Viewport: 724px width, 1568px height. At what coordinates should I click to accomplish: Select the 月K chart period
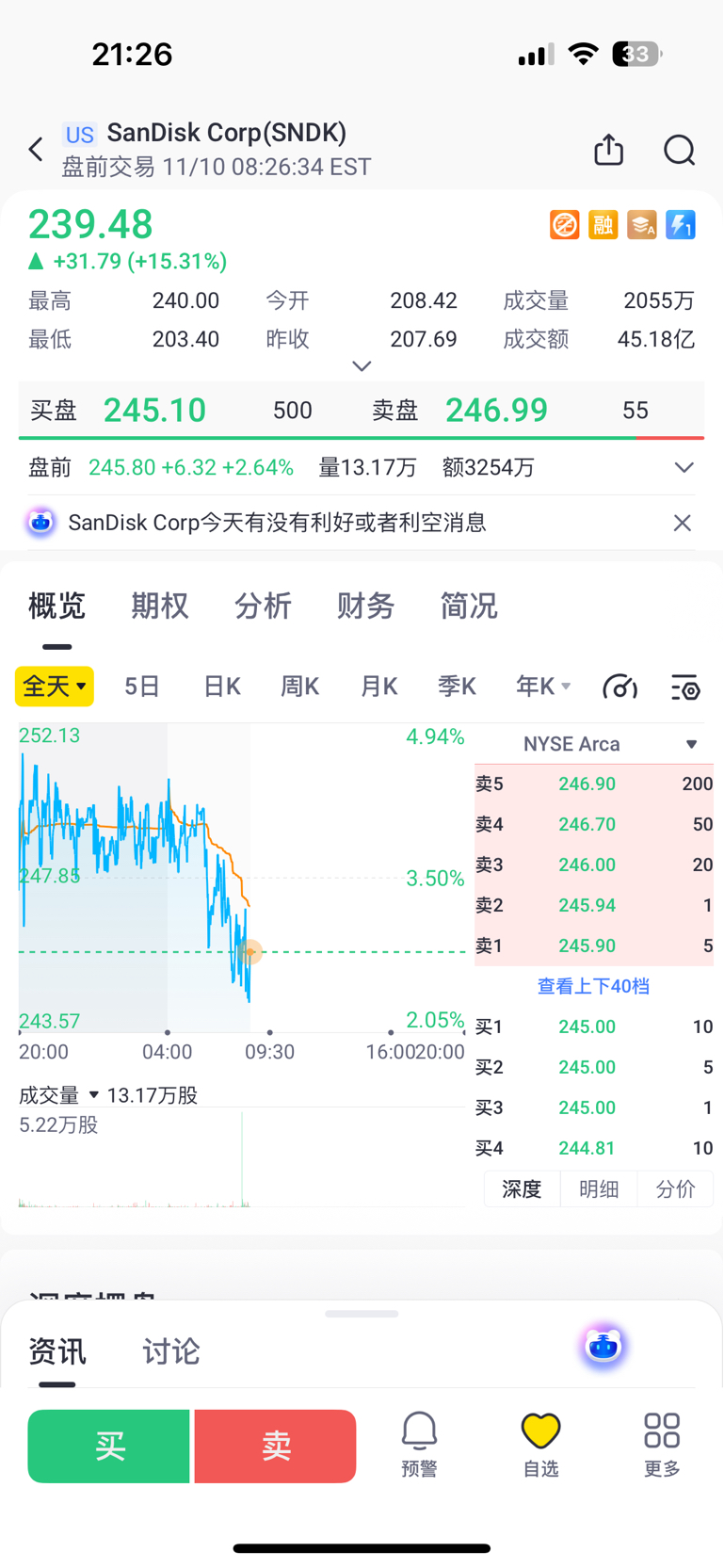tap(379, 687)
